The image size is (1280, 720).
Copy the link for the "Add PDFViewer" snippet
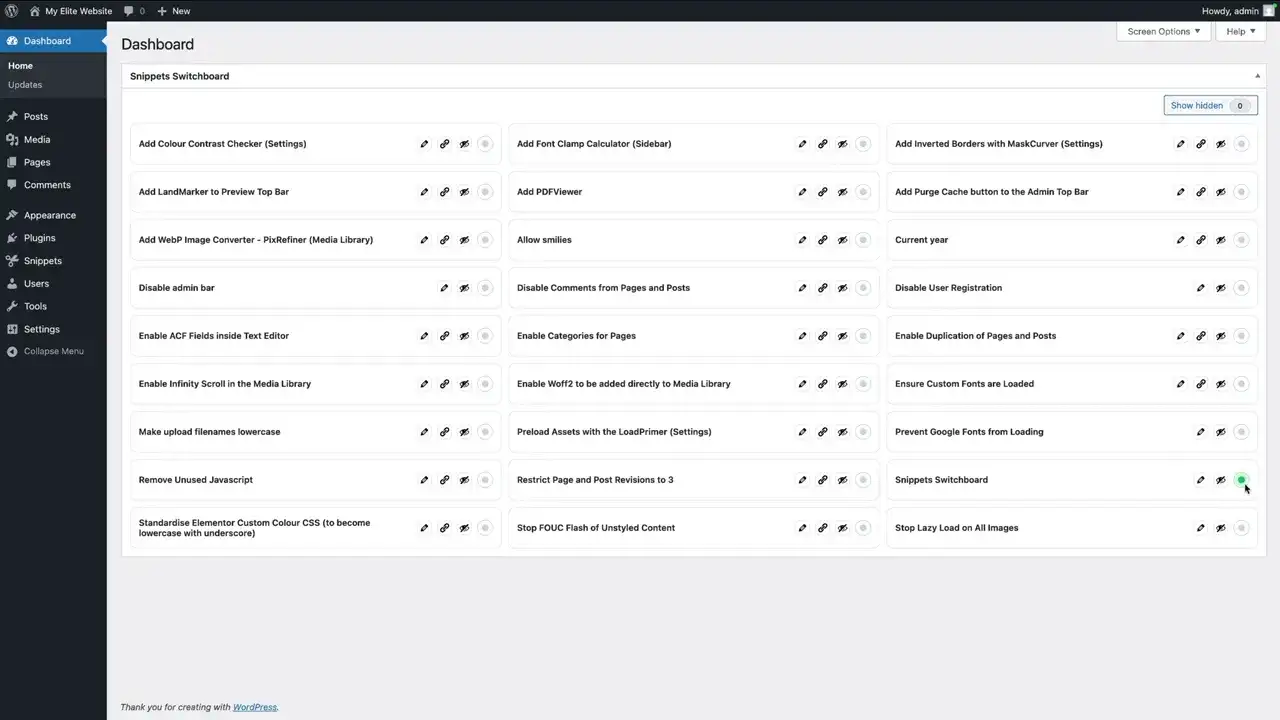(822, 191)
